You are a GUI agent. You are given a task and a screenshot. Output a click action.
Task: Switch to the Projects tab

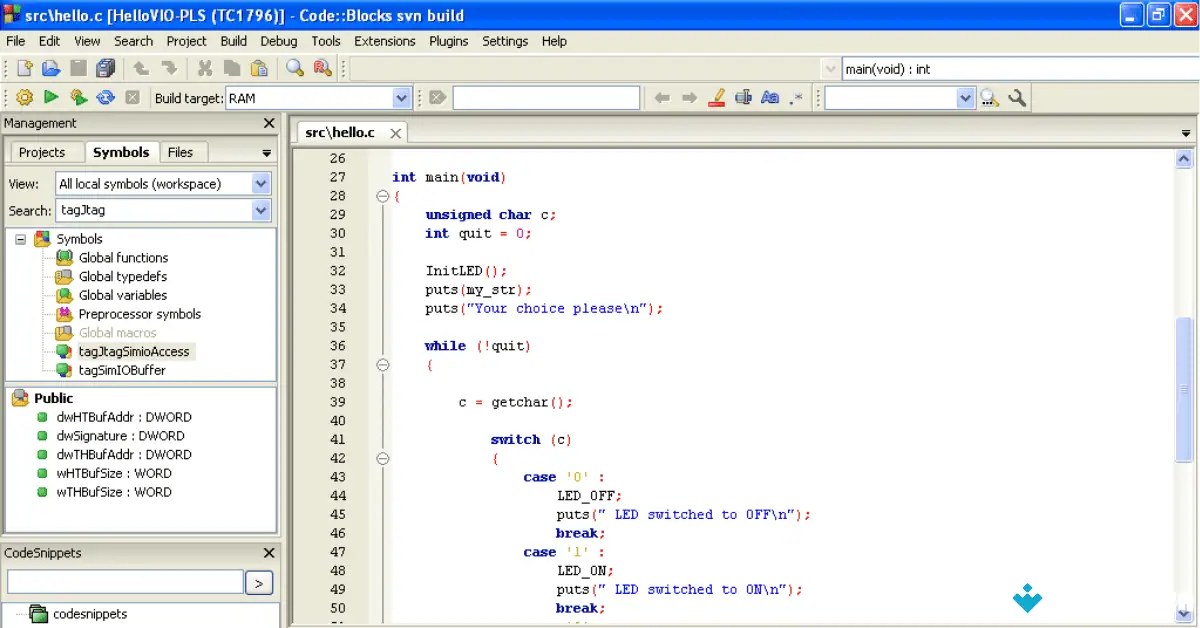[45, 152]
